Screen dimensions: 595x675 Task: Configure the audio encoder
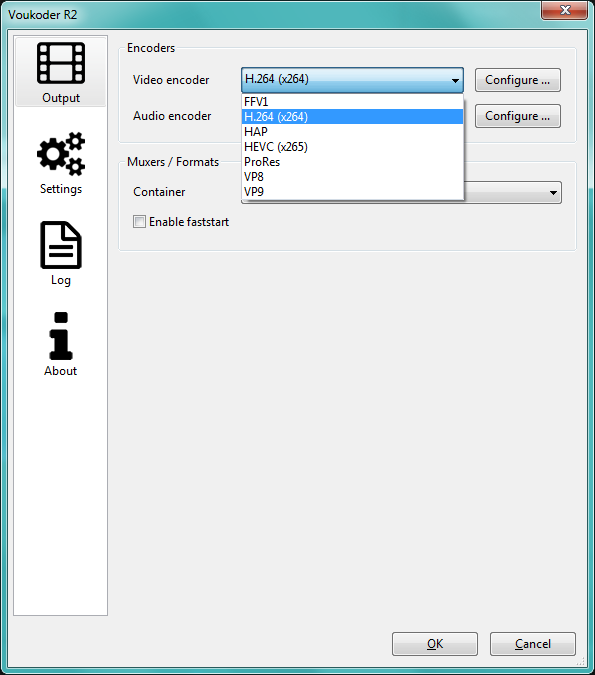tap(518, 116)
